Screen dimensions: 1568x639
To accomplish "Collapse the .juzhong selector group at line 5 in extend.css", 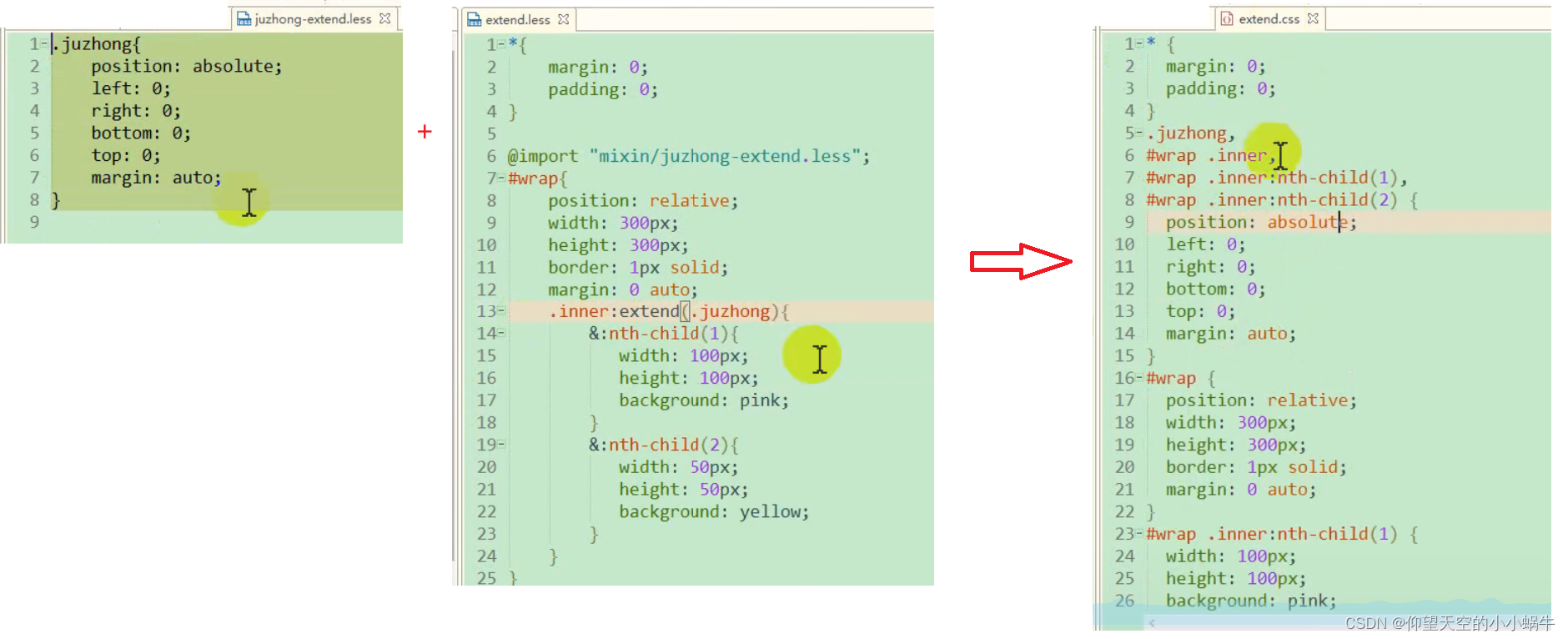I will click(x=1140, y=133).
